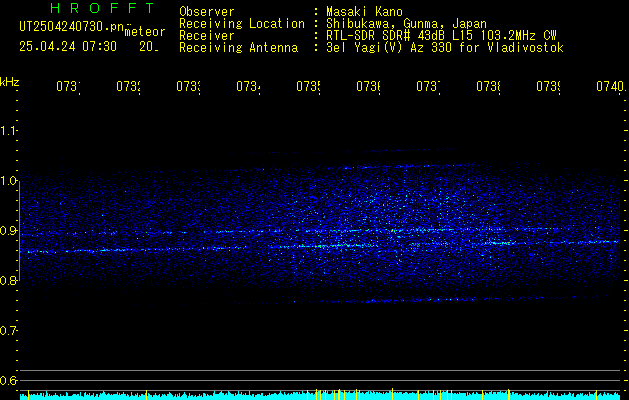Click the 1.0 kHz frequency axis label
The width and height of the screenshot is (629, 400).
(8, 181)
